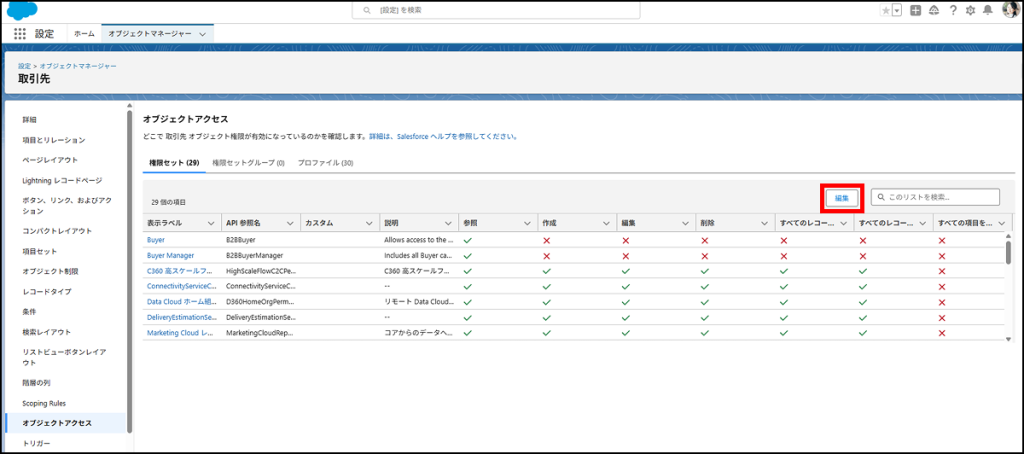Click the Salesforce cloud logo

(x=21, y=10)
